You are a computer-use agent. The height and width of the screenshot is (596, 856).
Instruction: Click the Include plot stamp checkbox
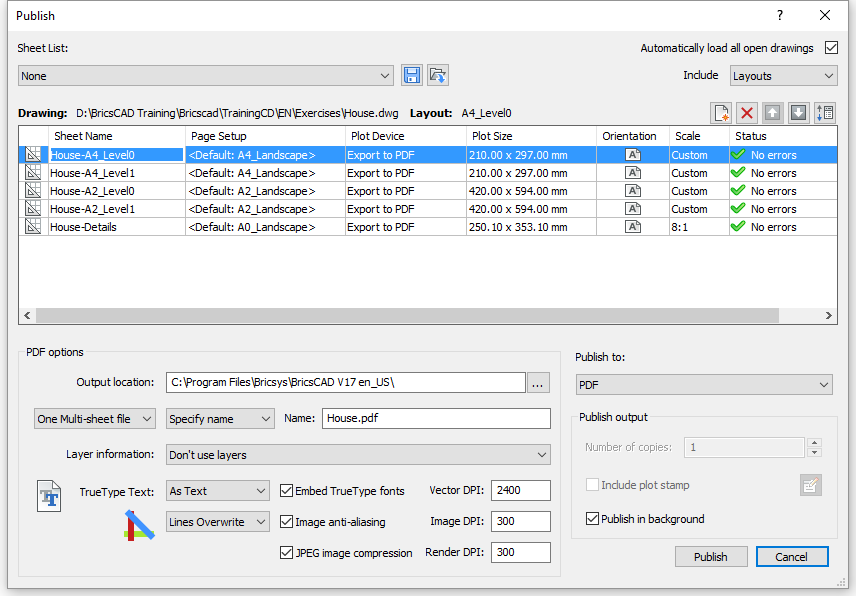click(x=592, y=485)
